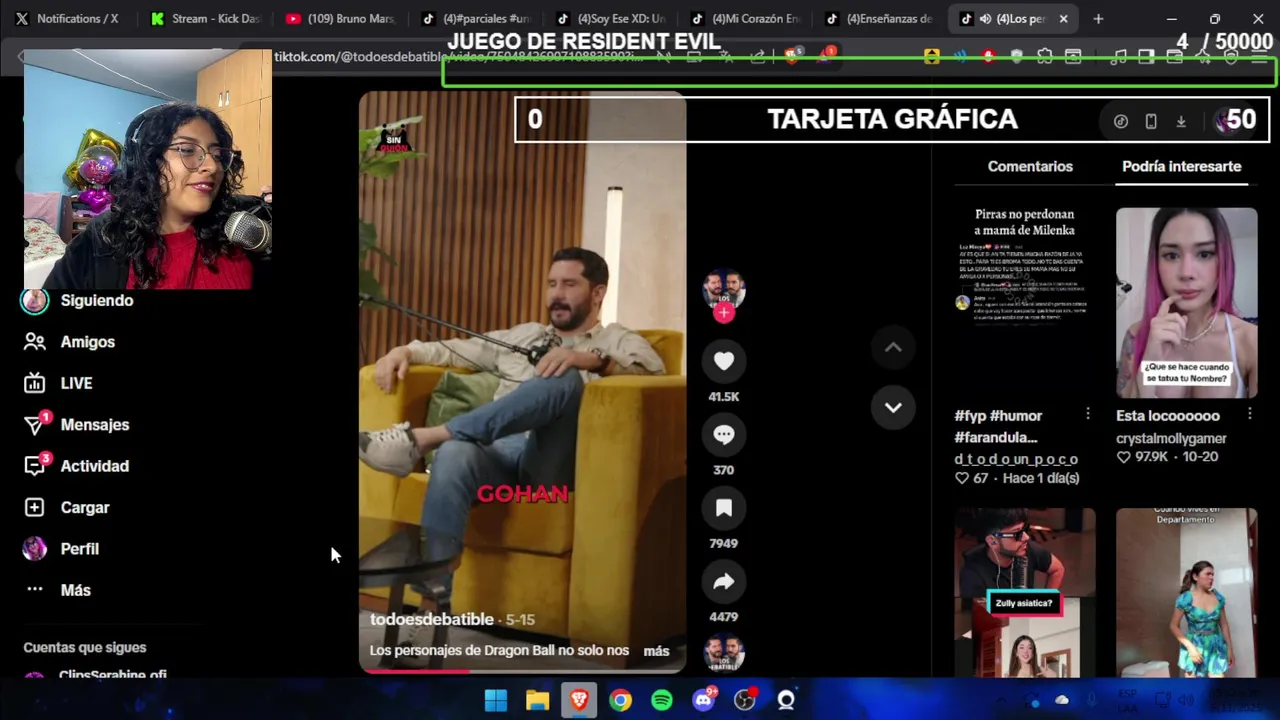1280x720 pixels.
Task: Open the Cuando vives en Departamento video thumbnail
Action: (1187, 592)
